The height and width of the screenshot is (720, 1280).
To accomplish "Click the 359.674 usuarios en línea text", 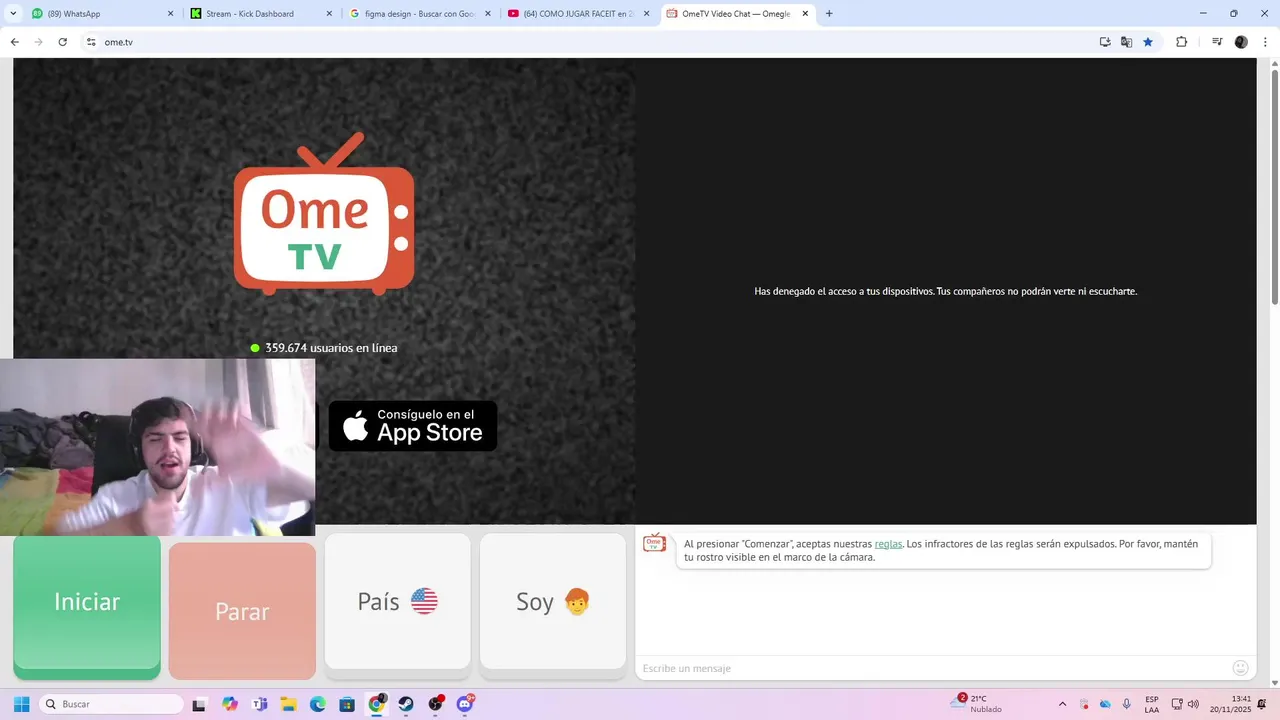I will coord(331,348).
